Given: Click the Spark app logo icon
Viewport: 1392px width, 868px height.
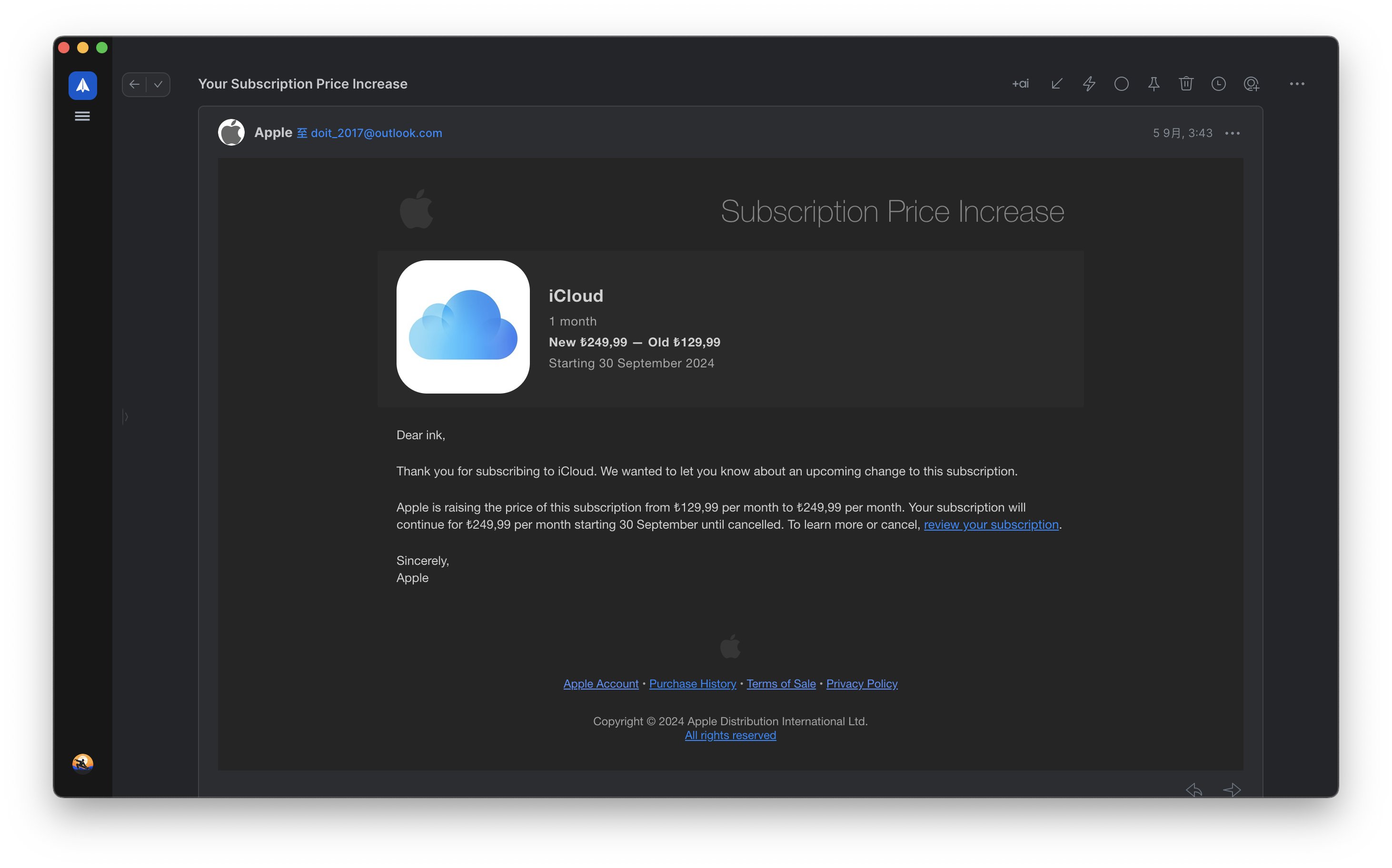Looking at the screenshot, I should click(x=83, y=86).
